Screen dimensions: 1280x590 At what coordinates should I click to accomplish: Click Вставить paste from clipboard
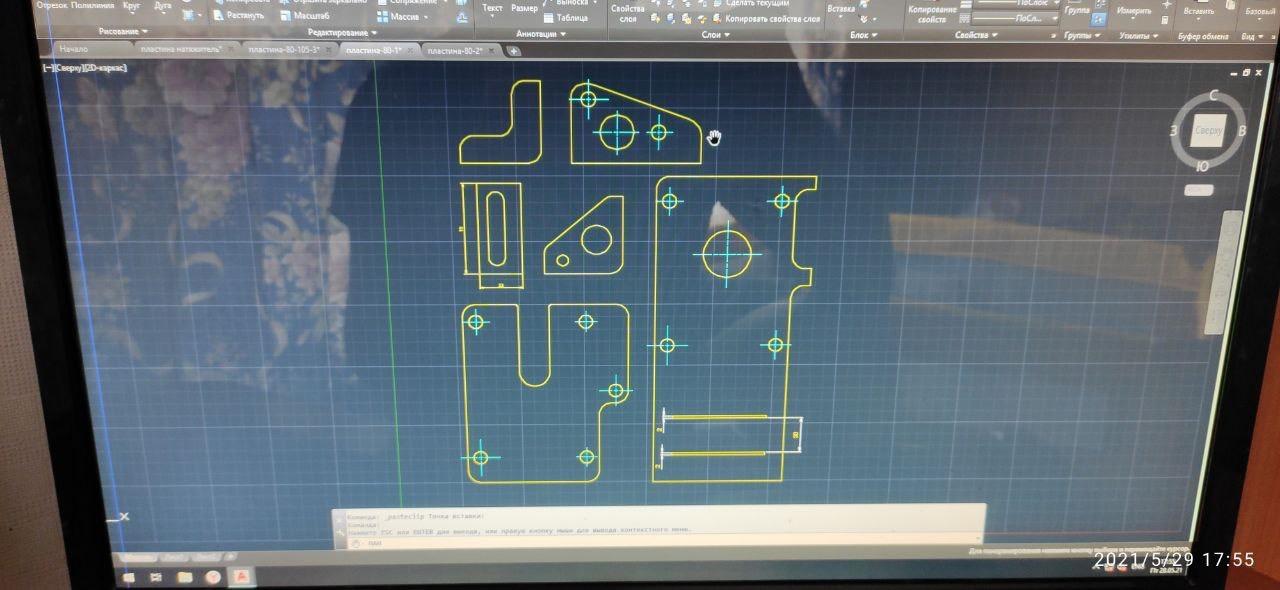coord(1198,11)
